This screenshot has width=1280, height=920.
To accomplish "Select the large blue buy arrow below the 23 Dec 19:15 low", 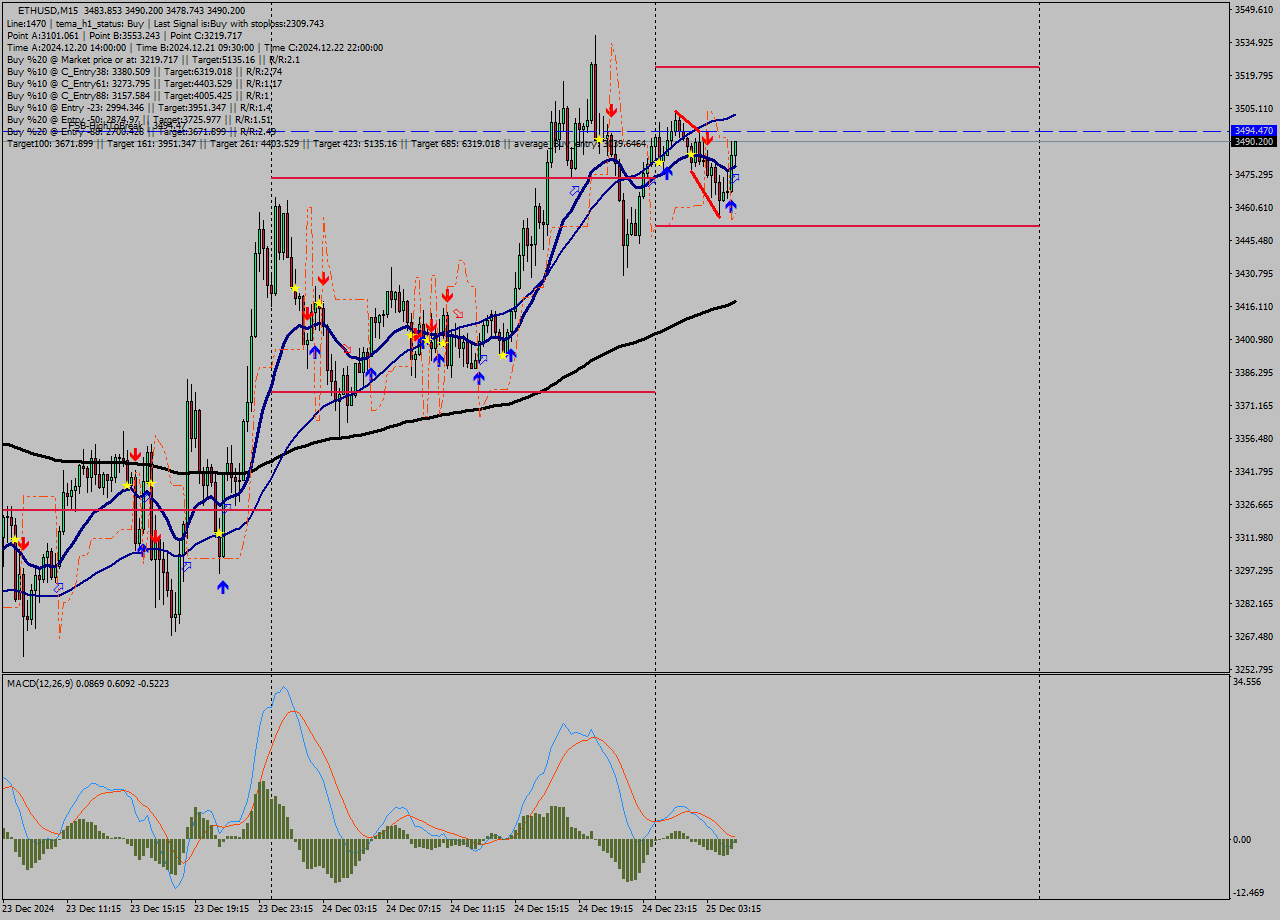I will (x=222, y=587).
